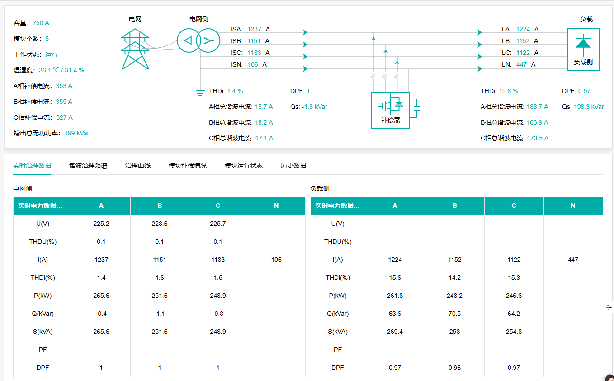Screen dimensions: 614x381
Task: Switch to the third tab in the tab row
Action: pos(138,166)
